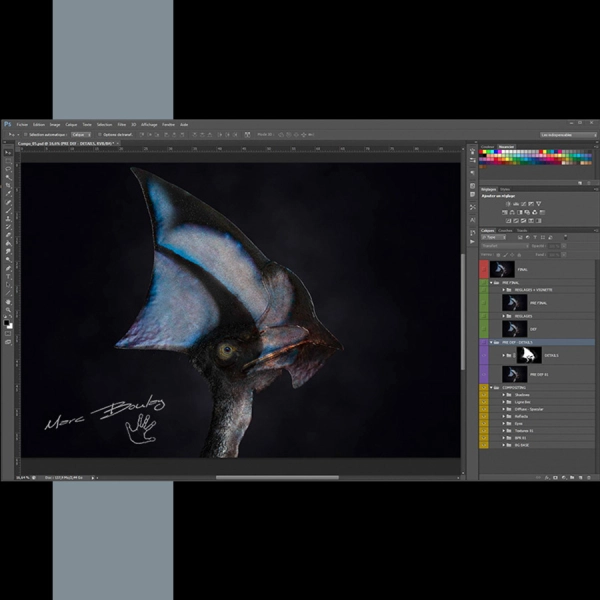Hide the PRE DEF 01 layer

coord(484,375)
